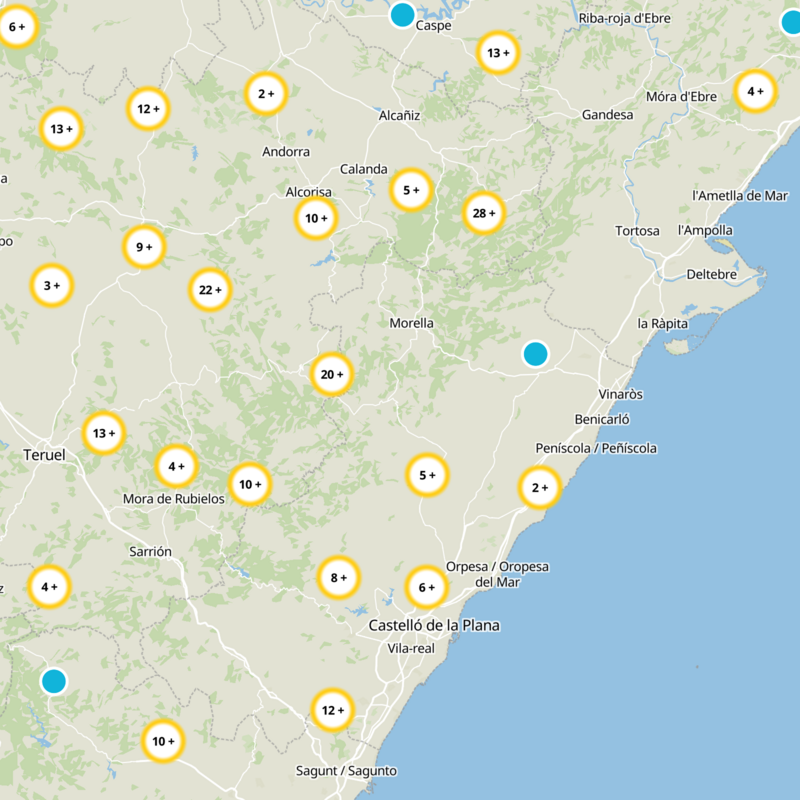Click the blue dot marker at Caspe
This screenshot has height=800, width=800.
pyautogui.click(x=403, y=14)
